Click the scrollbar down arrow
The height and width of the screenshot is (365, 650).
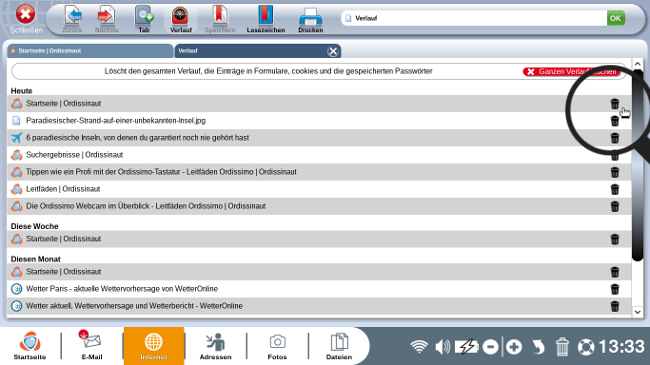638,312
